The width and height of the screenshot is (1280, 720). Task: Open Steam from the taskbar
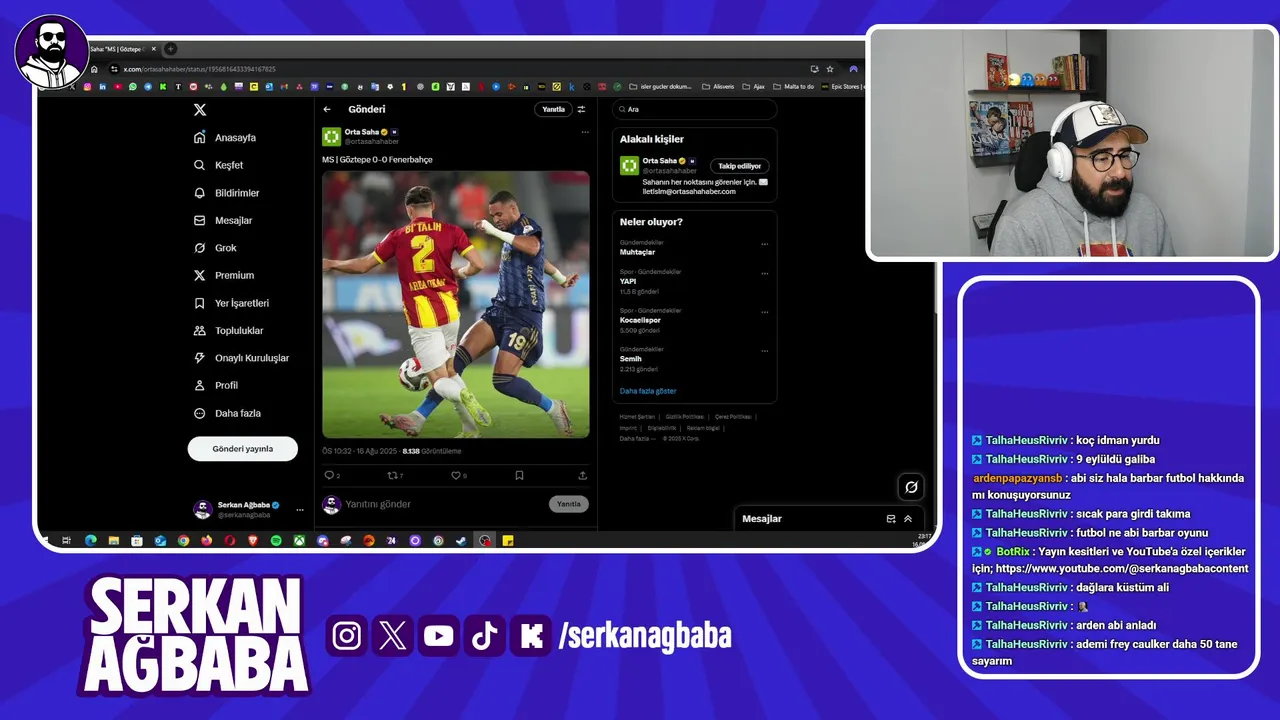pyautogui.click(x=461, y=540)
